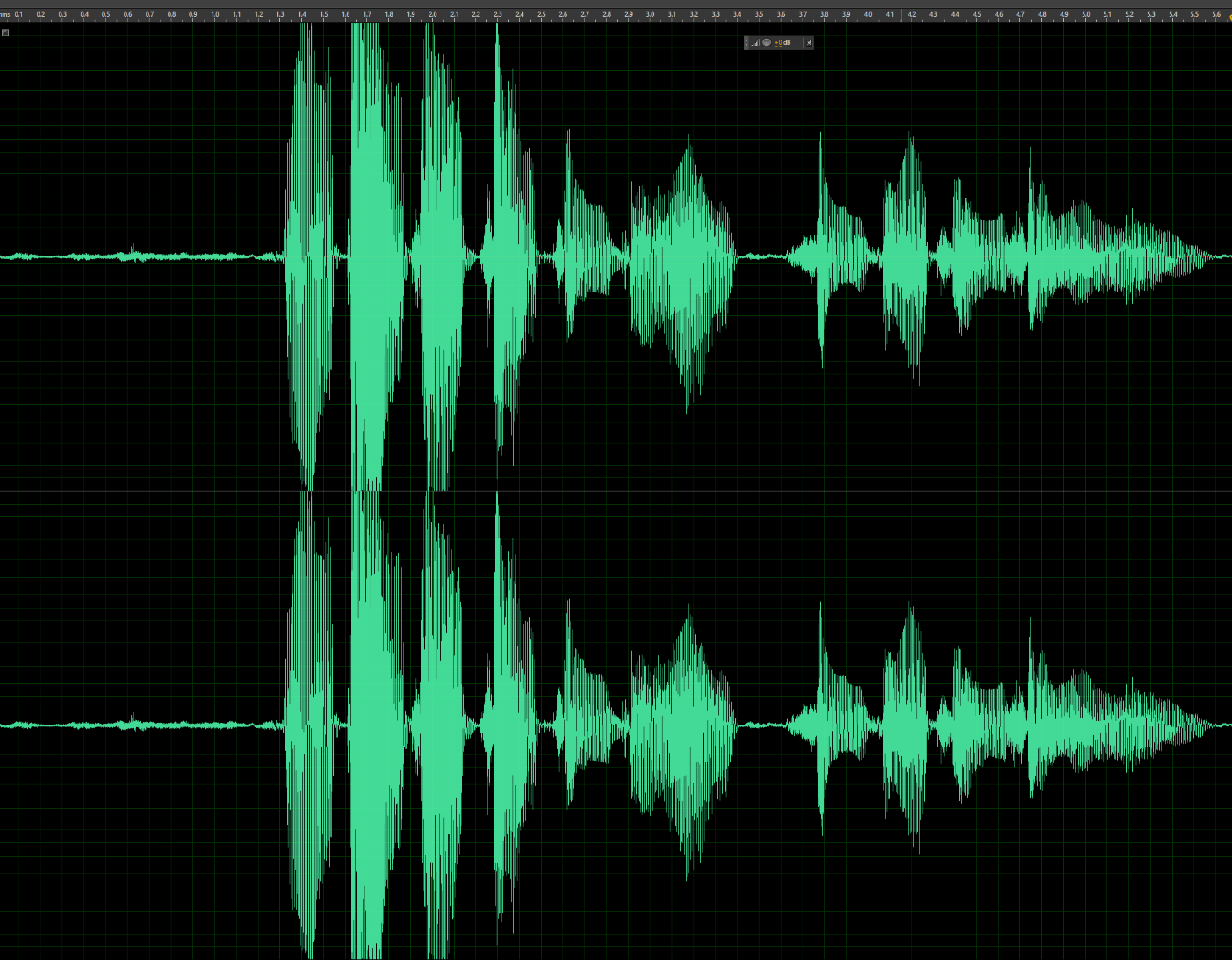Click the 2.0 mark on the time ruler
The image size is (1232, 960).
432,15
